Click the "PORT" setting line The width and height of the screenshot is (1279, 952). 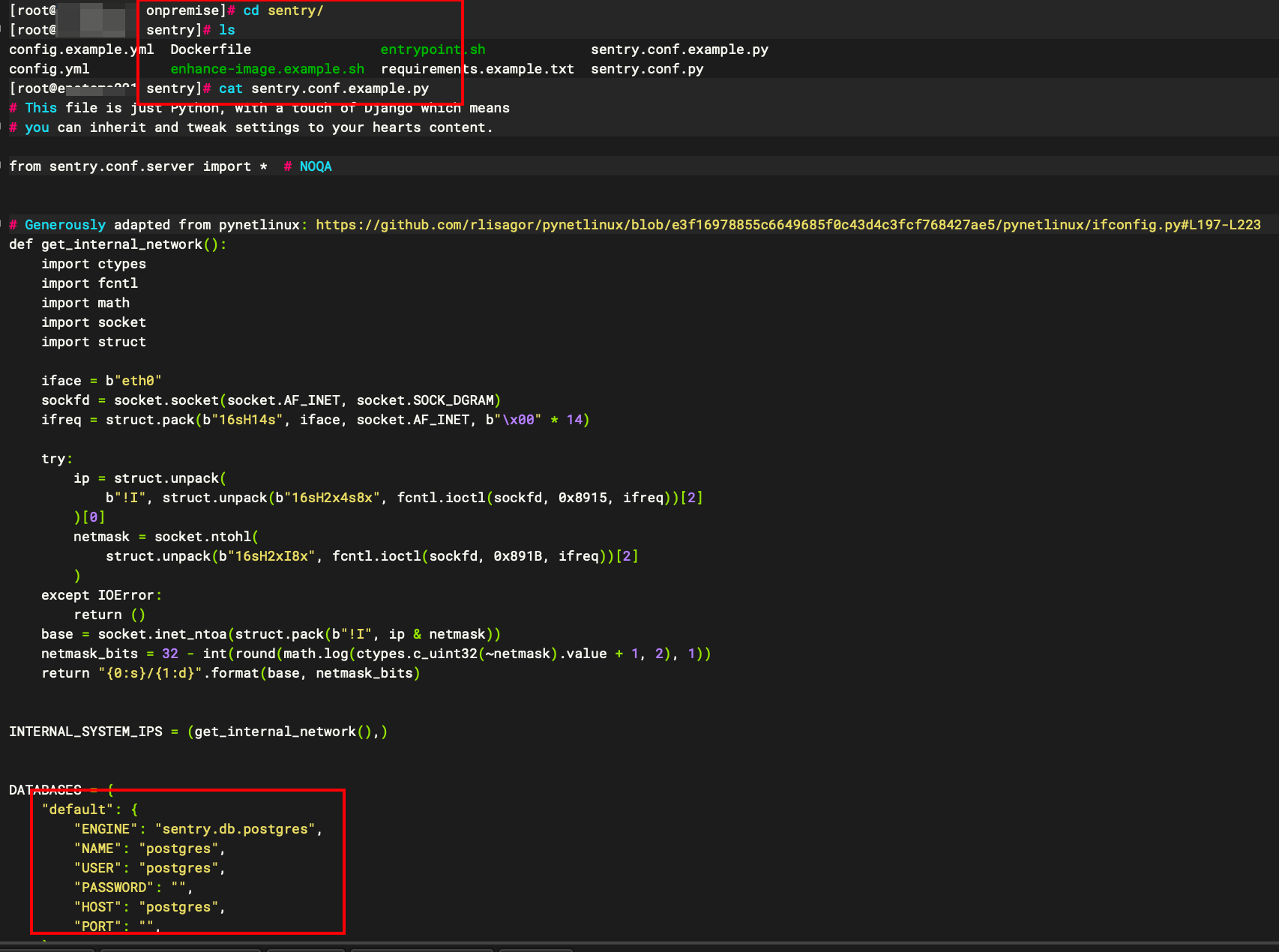[117, 927]
